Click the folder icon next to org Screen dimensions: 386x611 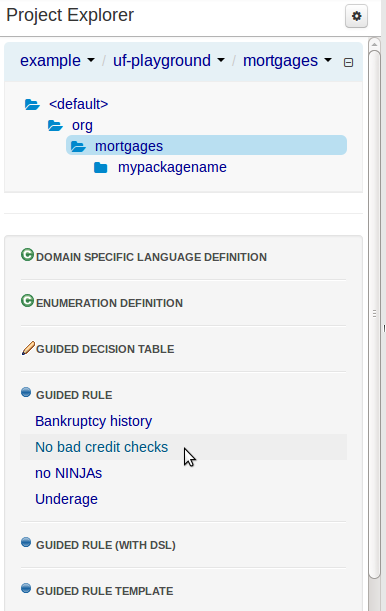point(55,125)
